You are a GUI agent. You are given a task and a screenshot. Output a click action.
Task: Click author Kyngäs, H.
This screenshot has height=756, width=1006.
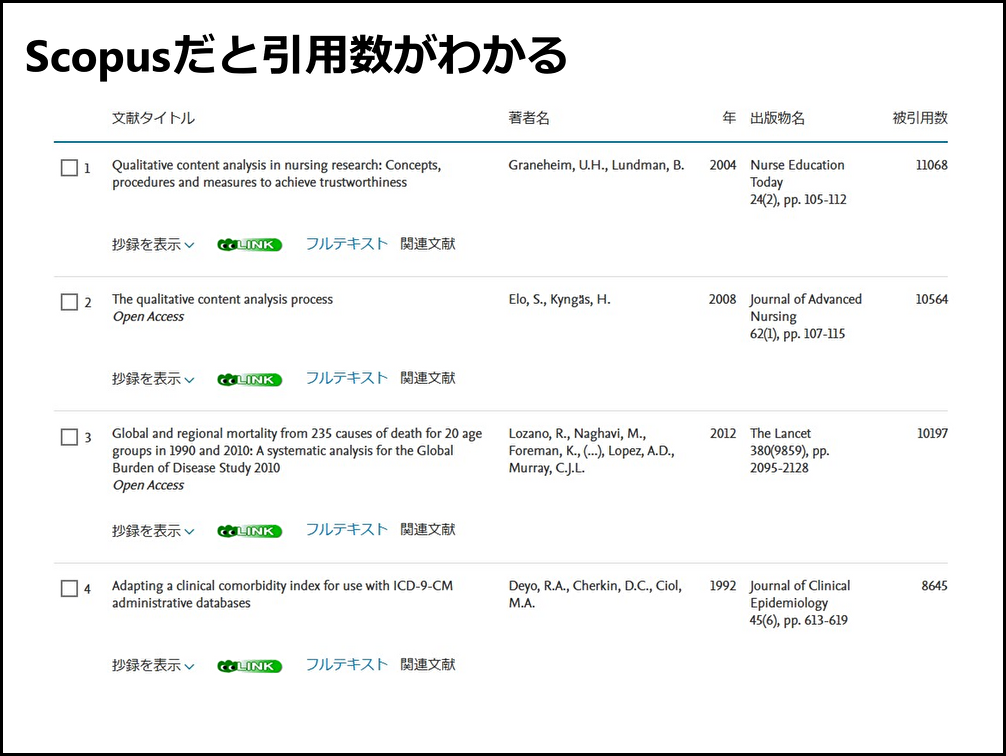coord(580,299)
